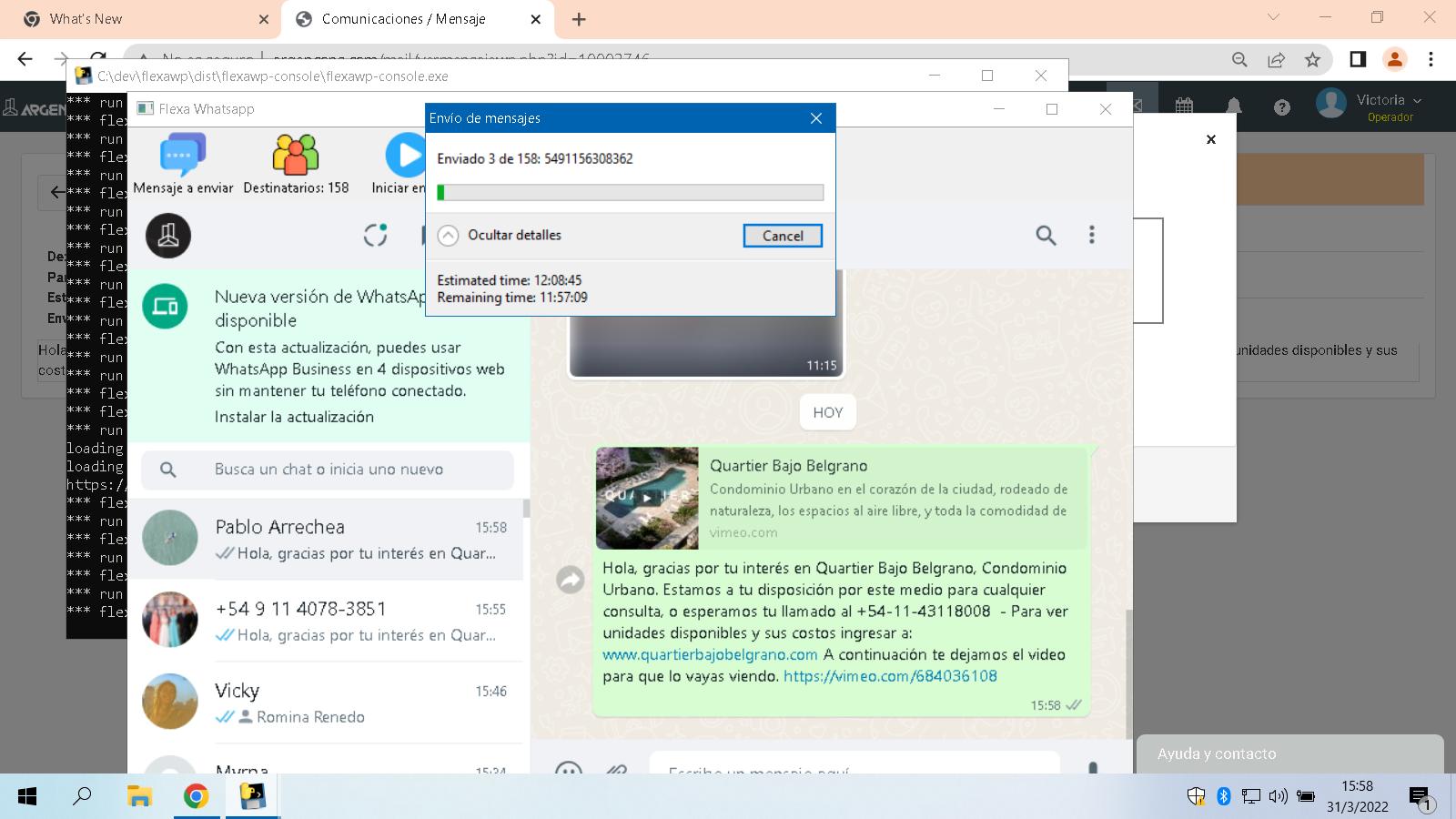
Task: Open the vimeo.com/684036108 link
Action: pyautogui.click(x=890, y=676)
